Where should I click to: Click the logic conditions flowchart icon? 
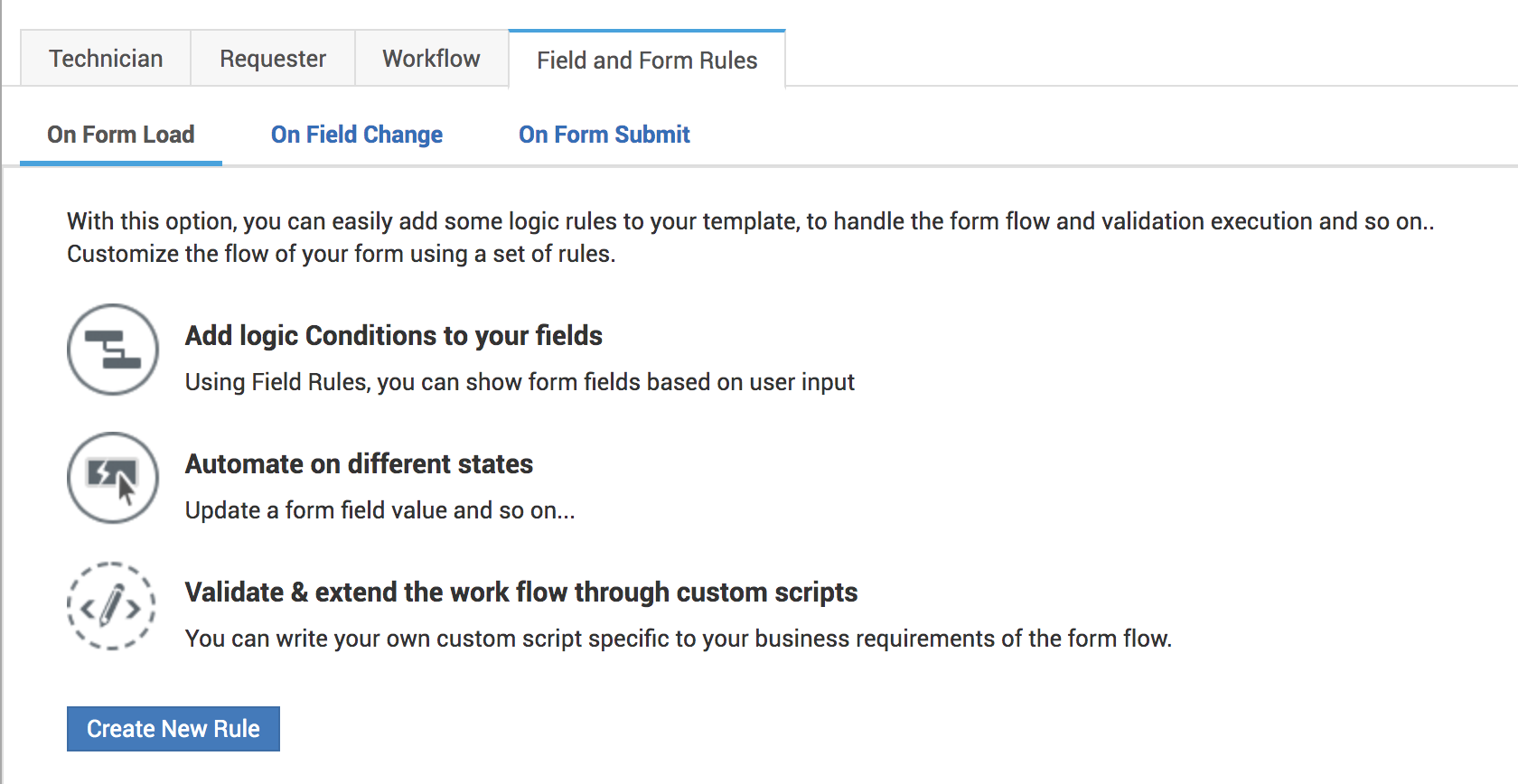tap(113, 350)
